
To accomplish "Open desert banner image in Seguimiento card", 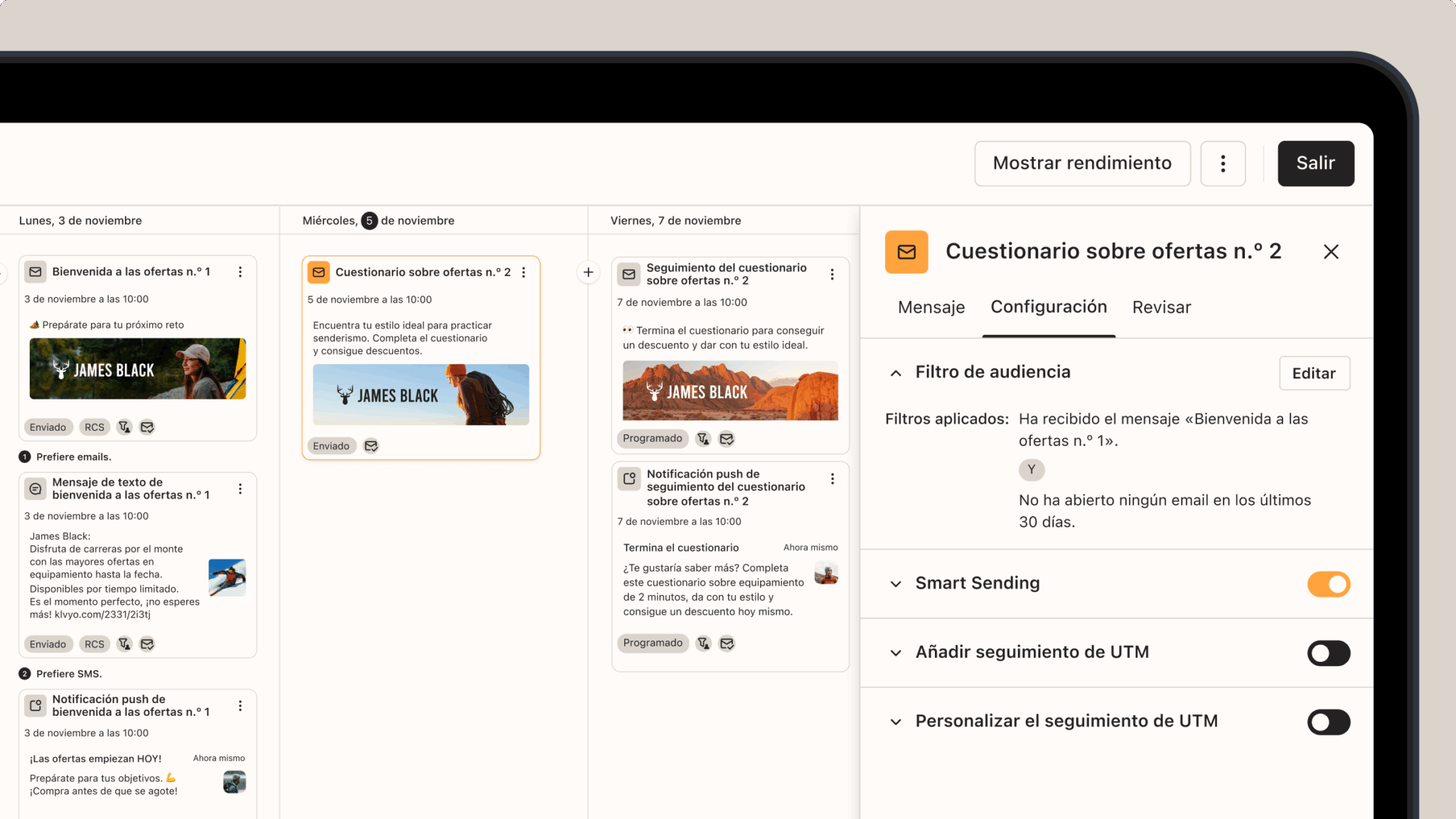I will 730,390.
